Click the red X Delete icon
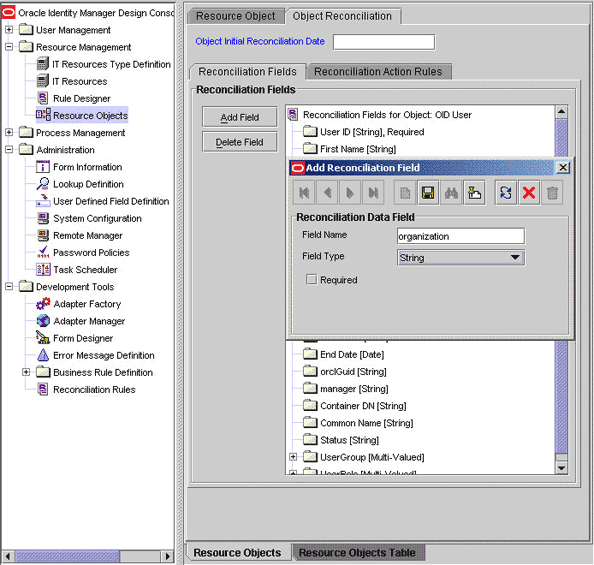 point(529,193)
